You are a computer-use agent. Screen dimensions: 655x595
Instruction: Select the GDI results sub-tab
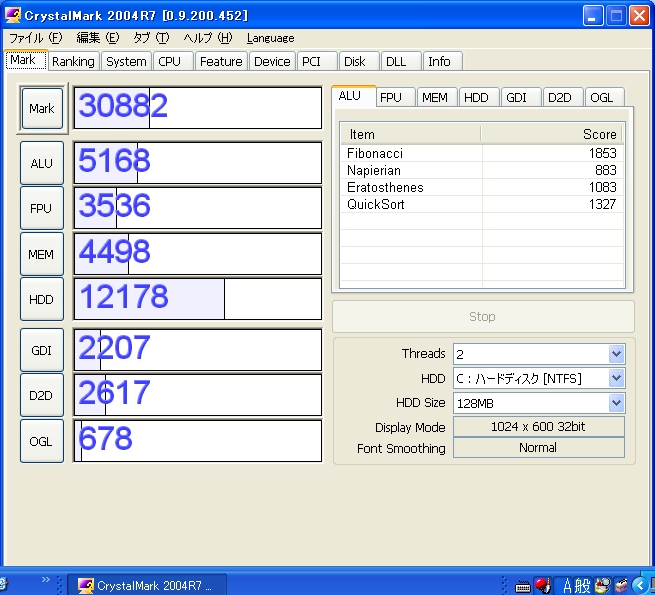click(521, 97)
